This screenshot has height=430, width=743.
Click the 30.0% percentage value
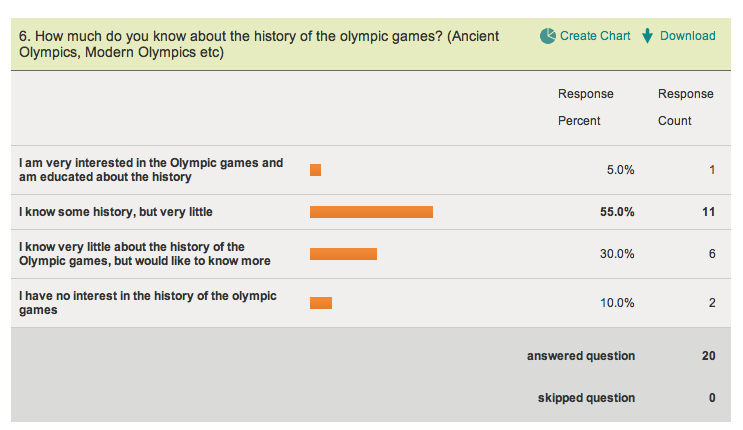tap(617, 254)
